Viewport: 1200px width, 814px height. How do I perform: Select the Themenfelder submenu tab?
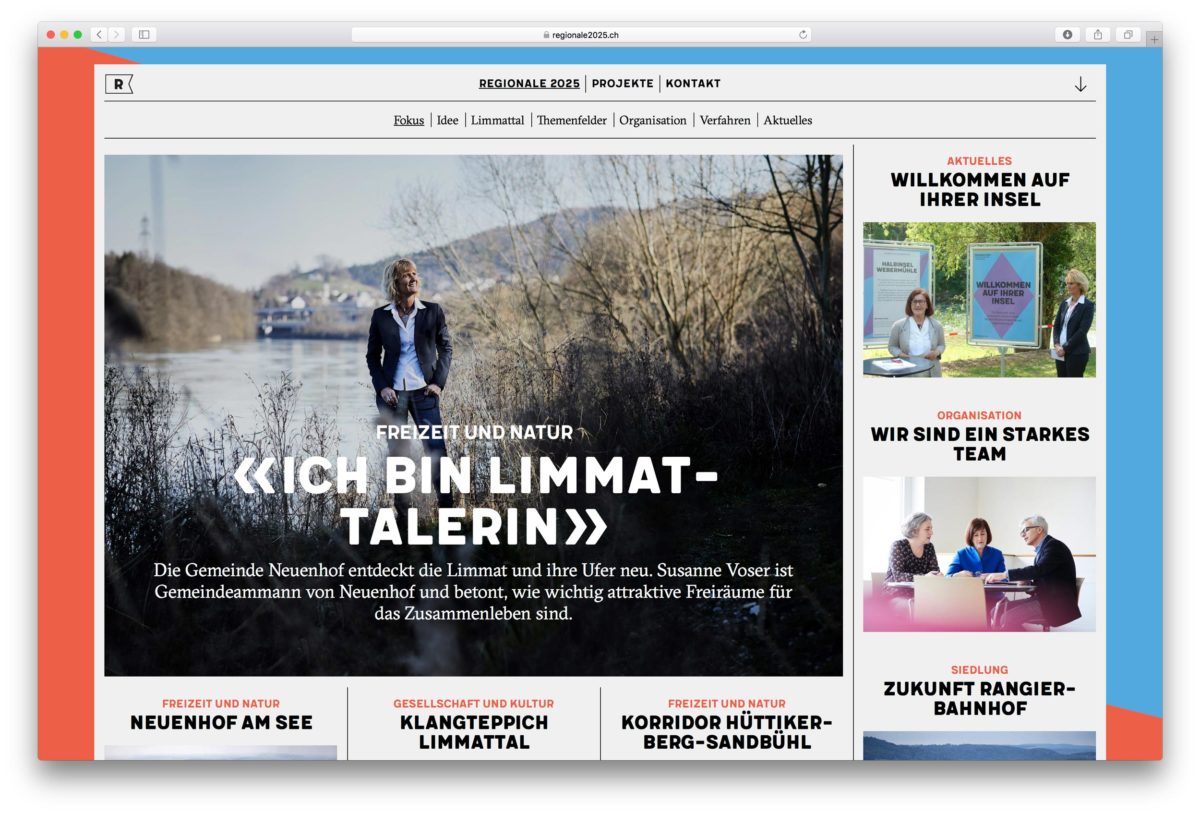point(571,120)
